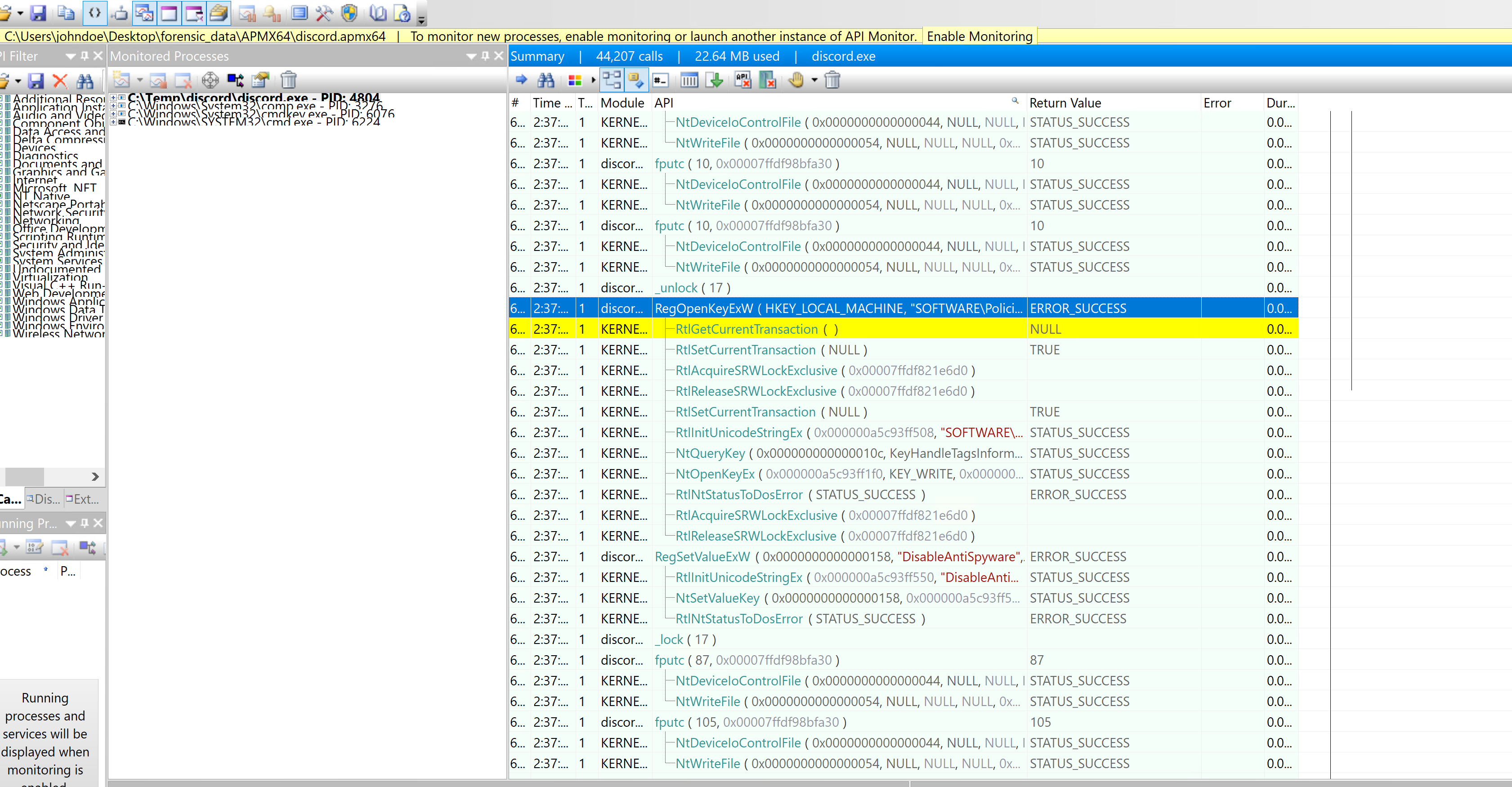Image resolution: width=1512 pixels, height=787 pixels.
Task: Click the blue square tree icon in Monitored Processes toolbar
Action: pos(235,80)
